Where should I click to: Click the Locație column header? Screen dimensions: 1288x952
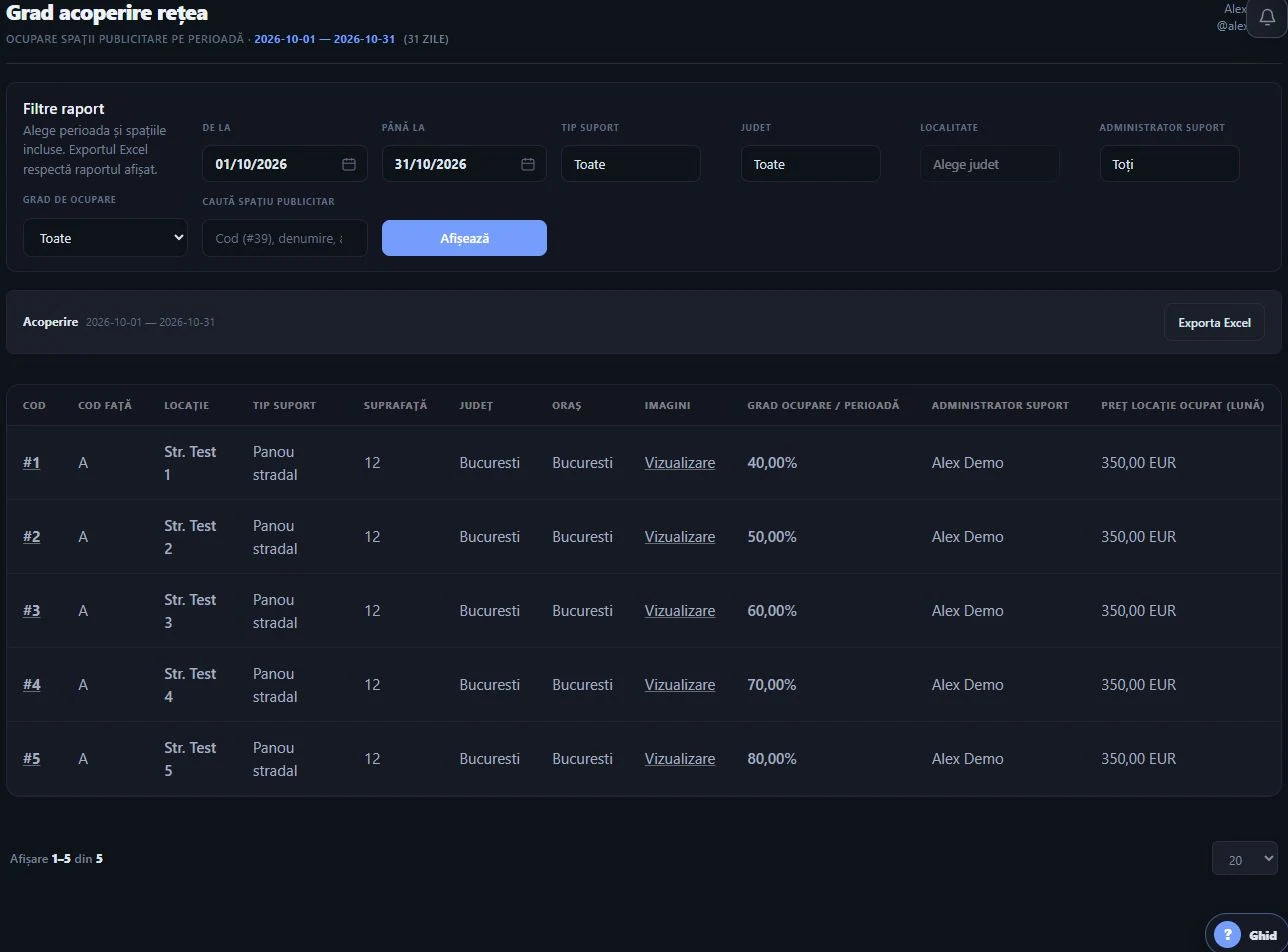tap(187, 405)
